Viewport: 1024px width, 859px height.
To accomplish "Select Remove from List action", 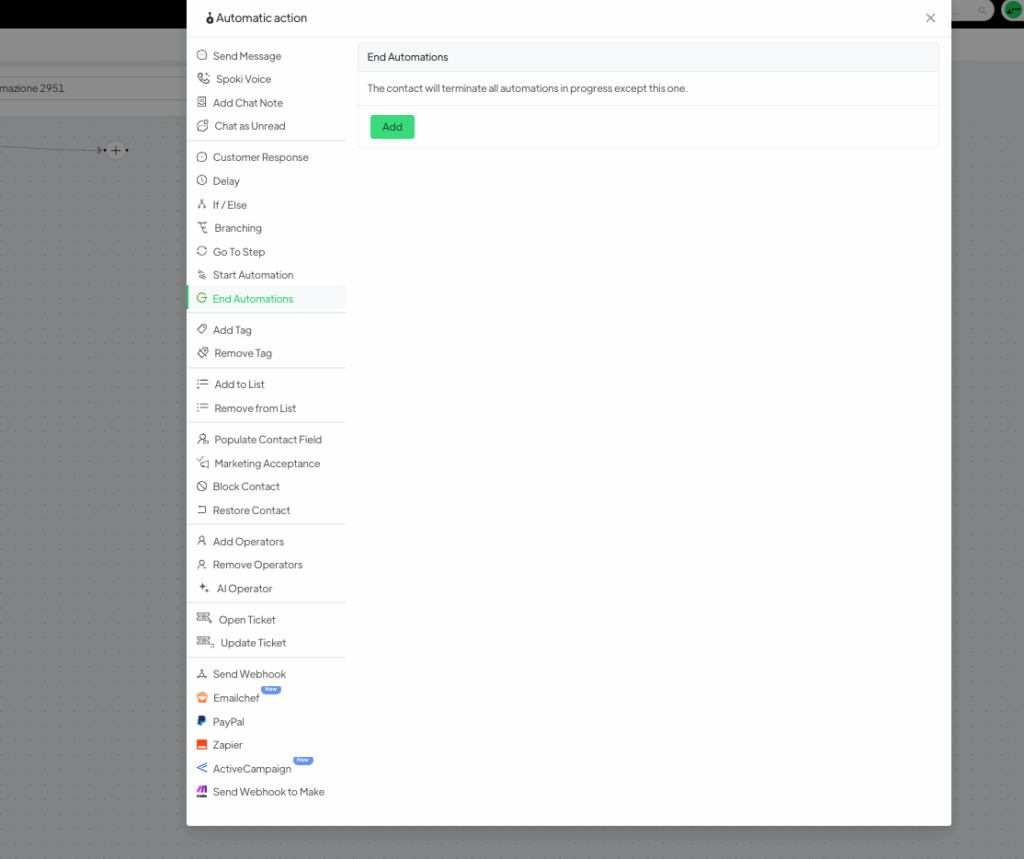I will pos(255,408).
